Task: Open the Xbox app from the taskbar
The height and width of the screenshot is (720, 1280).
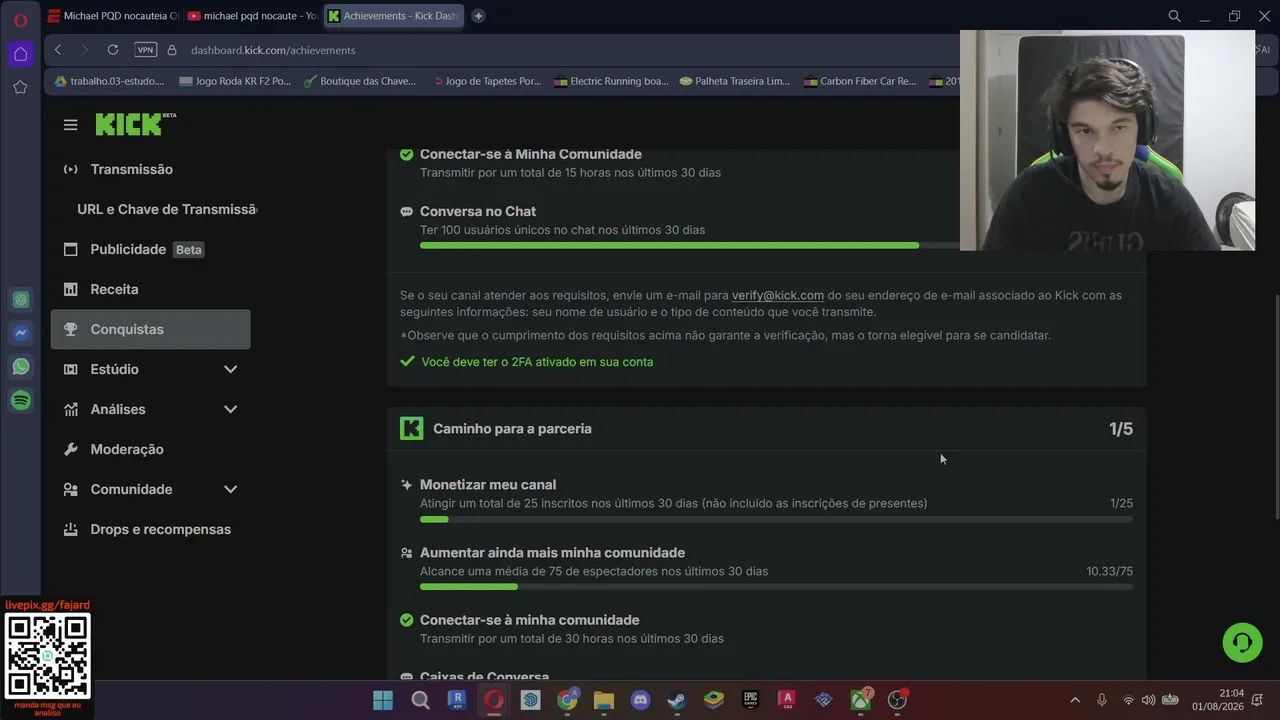Action: point(860,700)
